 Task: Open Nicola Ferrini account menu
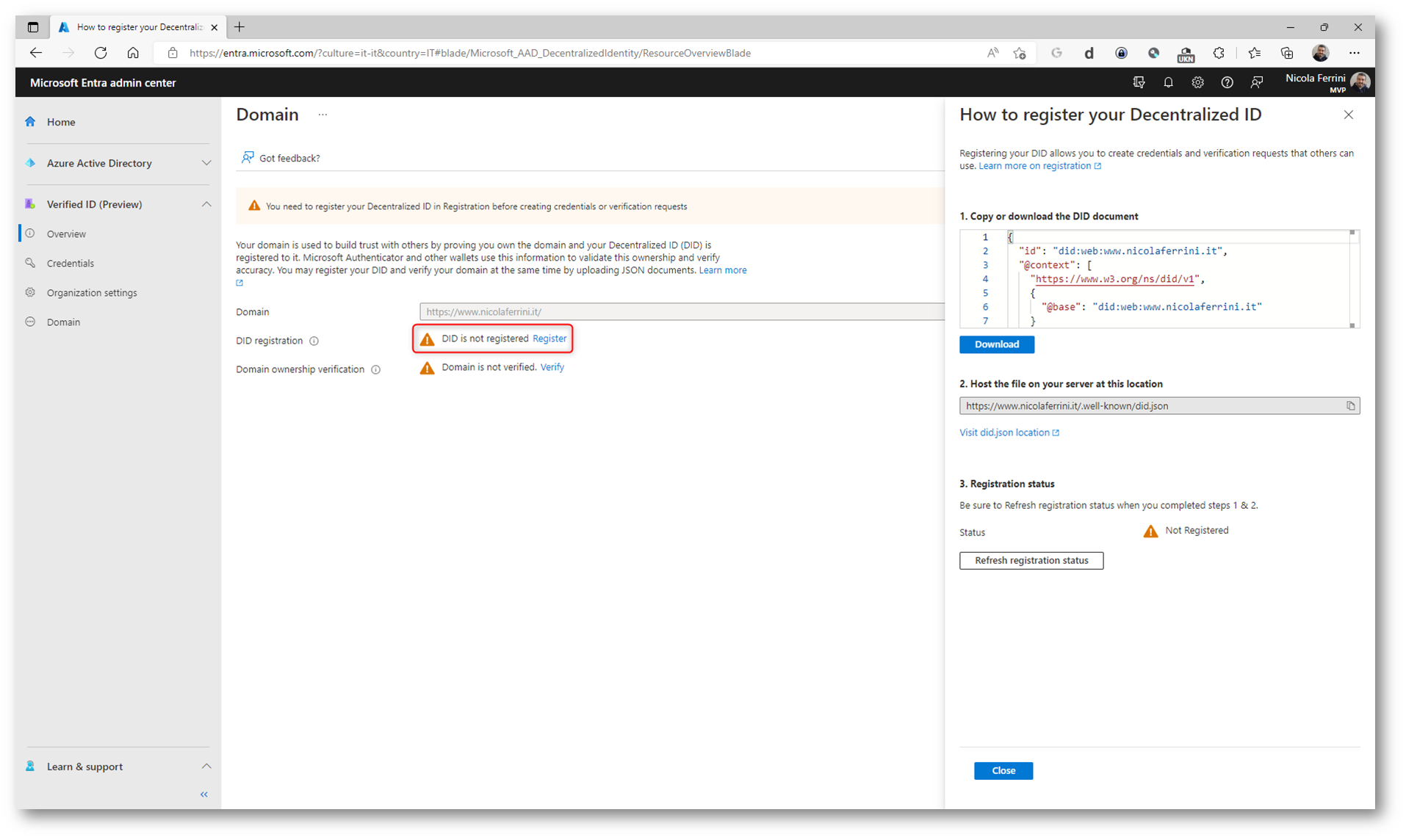1327,82
